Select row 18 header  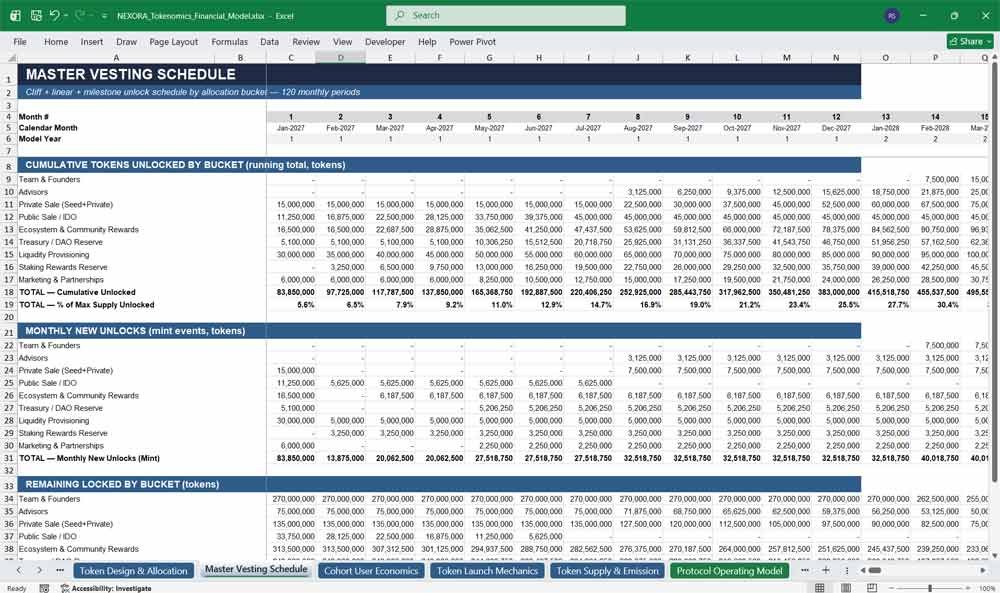click(x=9, y=292)
